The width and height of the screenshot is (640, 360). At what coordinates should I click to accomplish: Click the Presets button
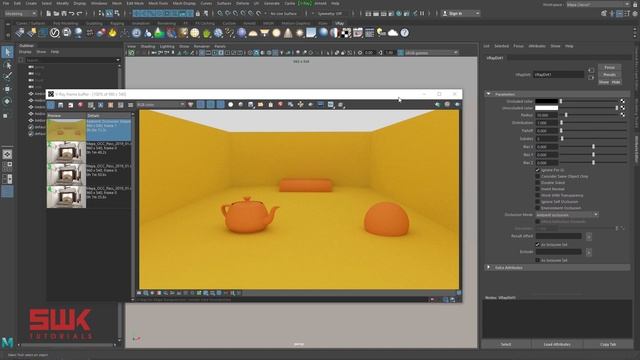pyautogui.click(x=609, y=75)
